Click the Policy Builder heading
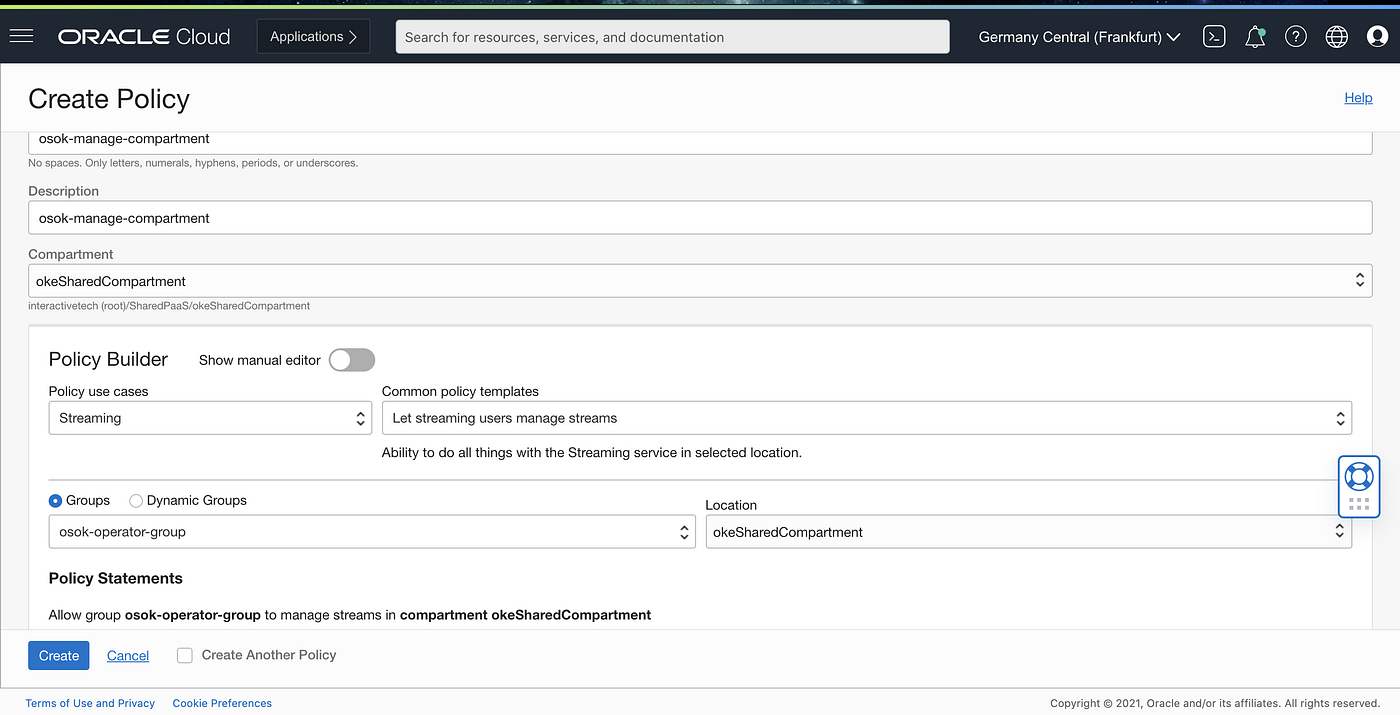The height and width of the screenshot is (715, 1400). [108, 359]
